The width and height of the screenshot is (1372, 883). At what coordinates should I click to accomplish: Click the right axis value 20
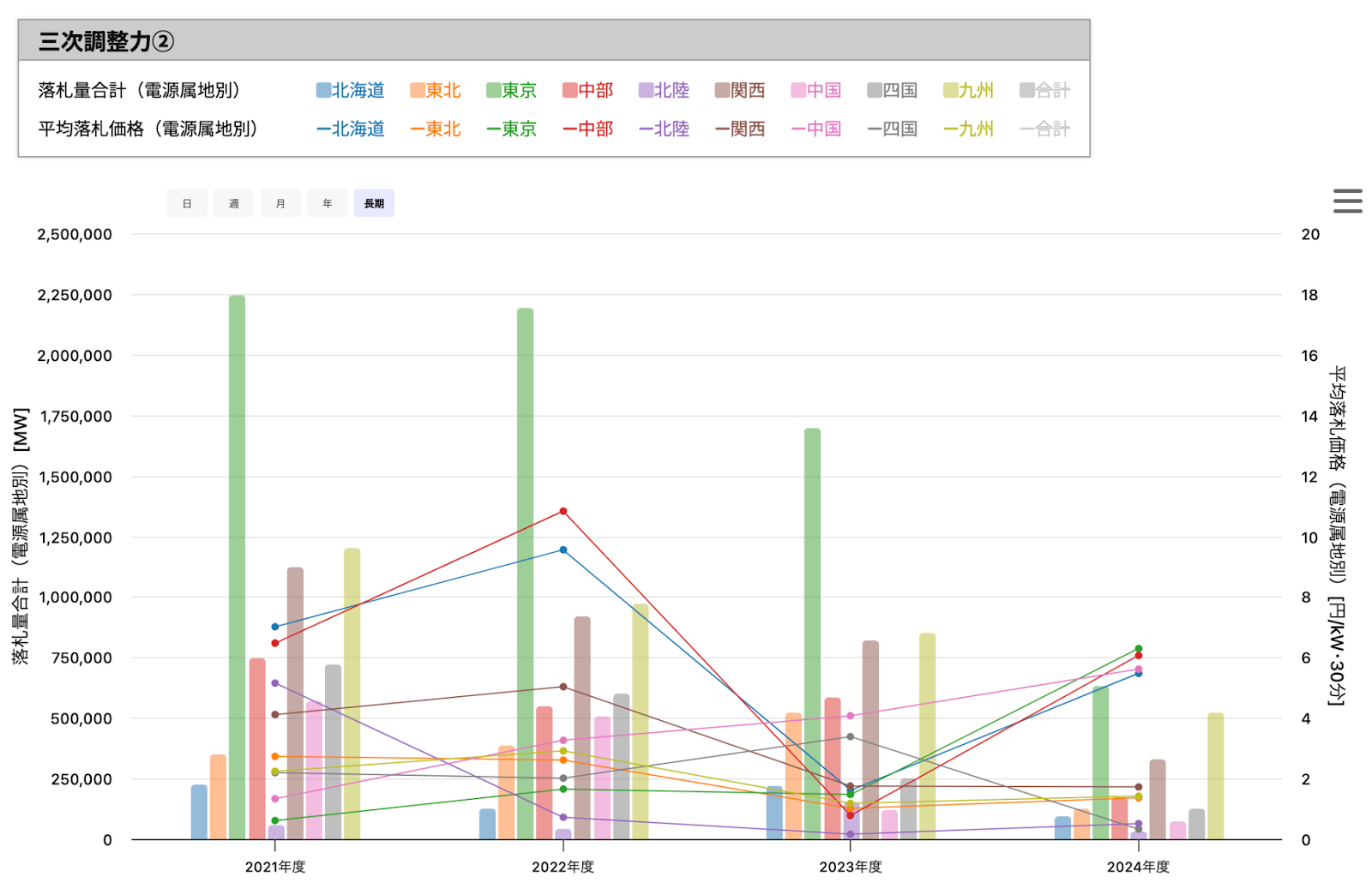tap(1310, 234)
